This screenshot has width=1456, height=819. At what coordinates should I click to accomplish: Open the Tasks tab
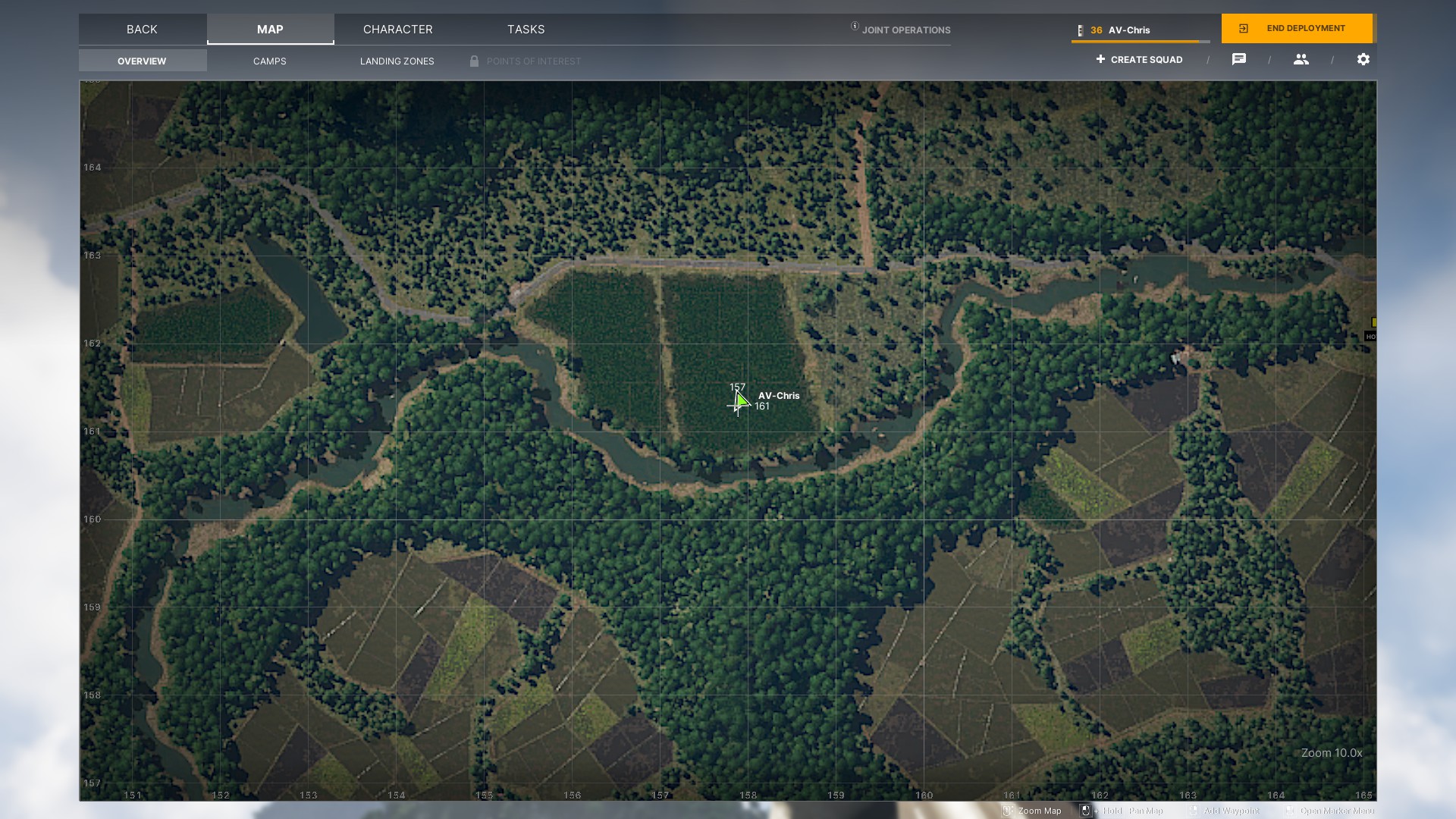(526, 29)
